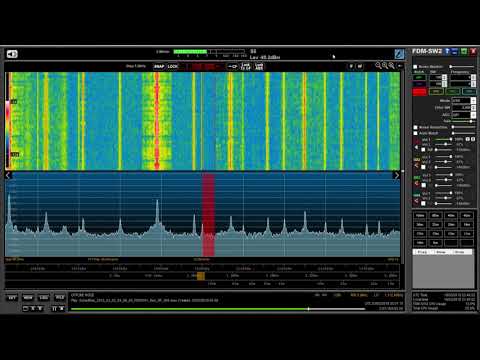Click the stepper beside the AGC field
Viewport: 480px width, 360px height.
[473, 115]
